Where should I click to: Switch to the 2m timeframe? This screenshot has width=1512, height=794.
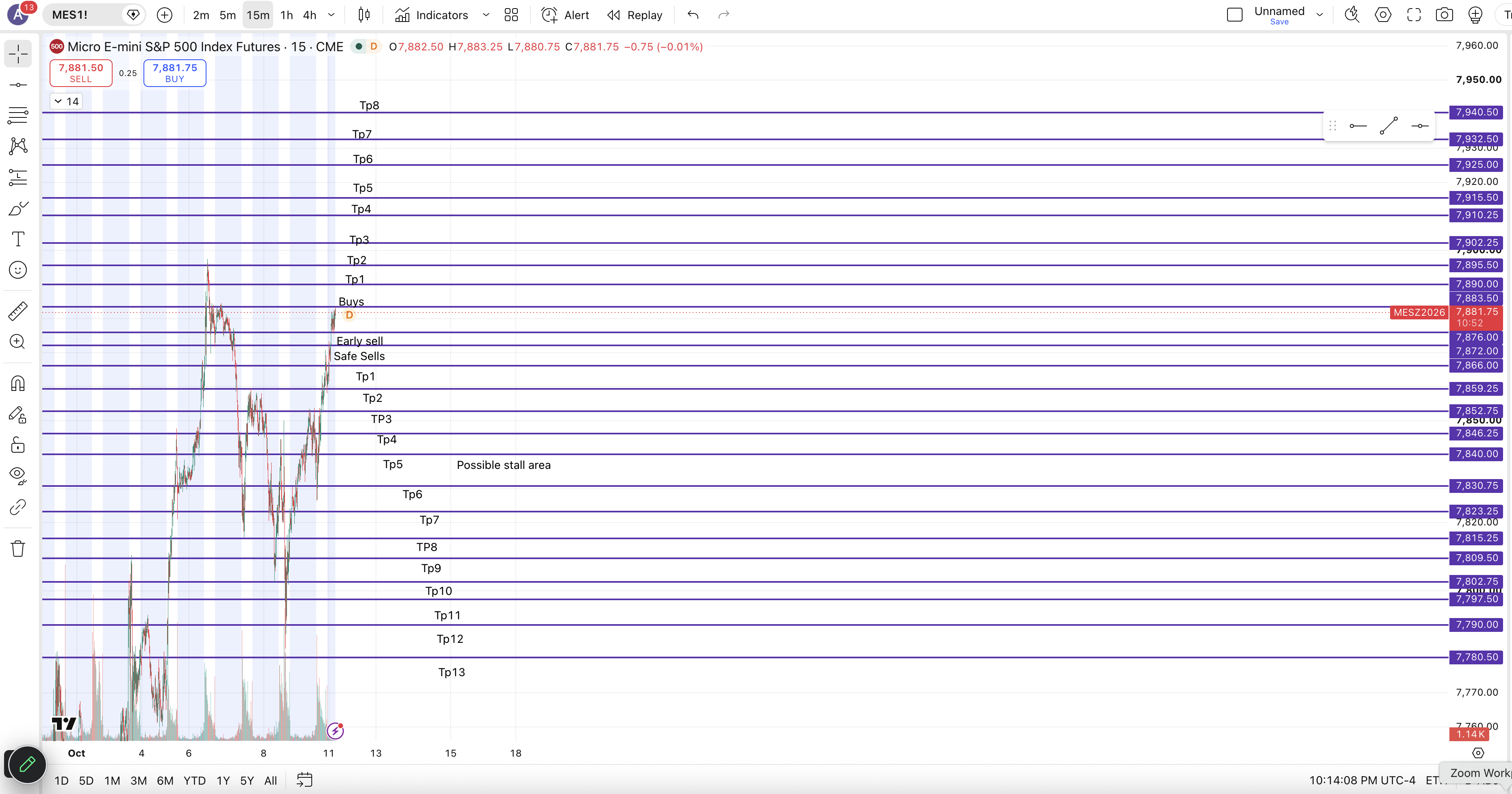click(201, 15)
